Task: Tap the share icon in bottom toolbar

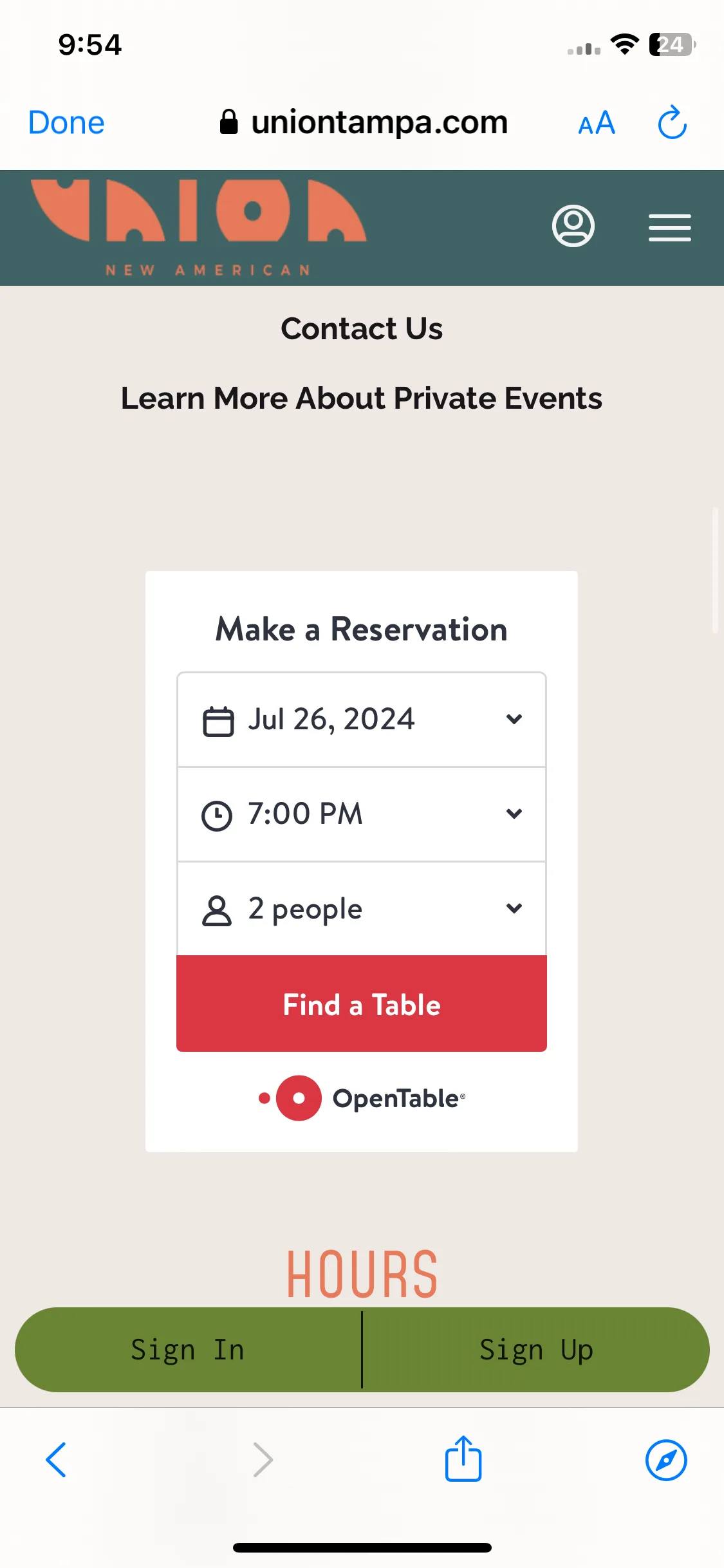Action: pos(463,1459)
